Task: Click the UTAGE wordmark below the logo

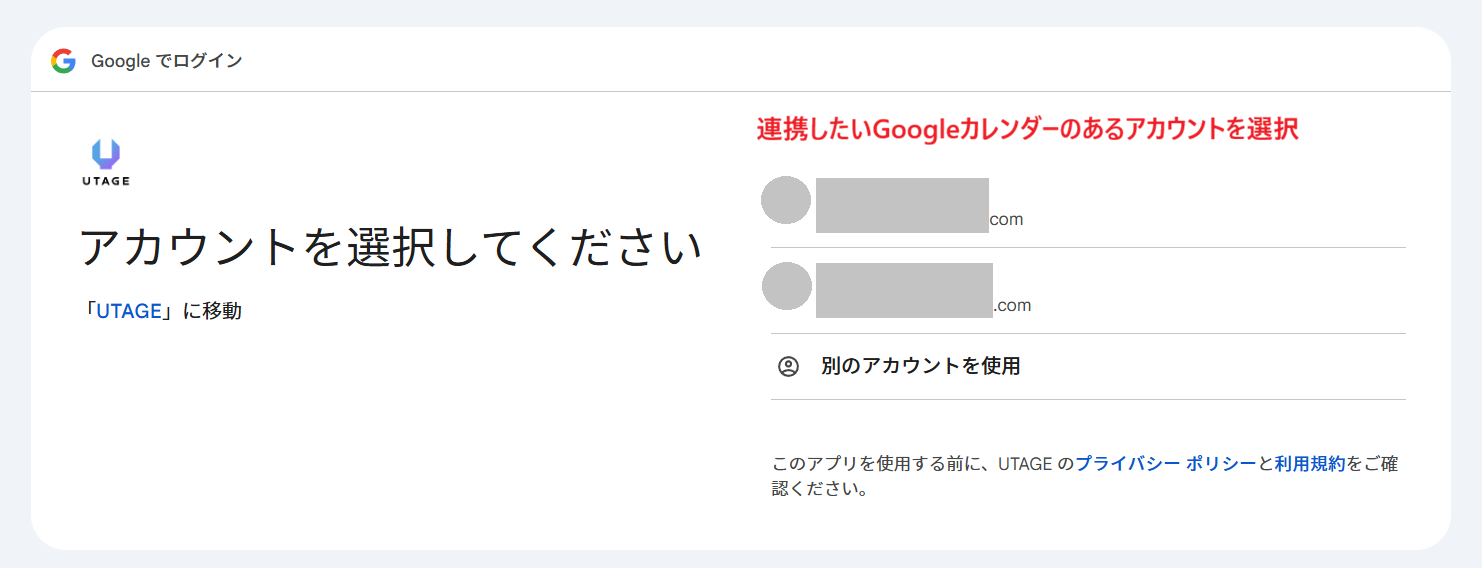Action: [106, 181]
